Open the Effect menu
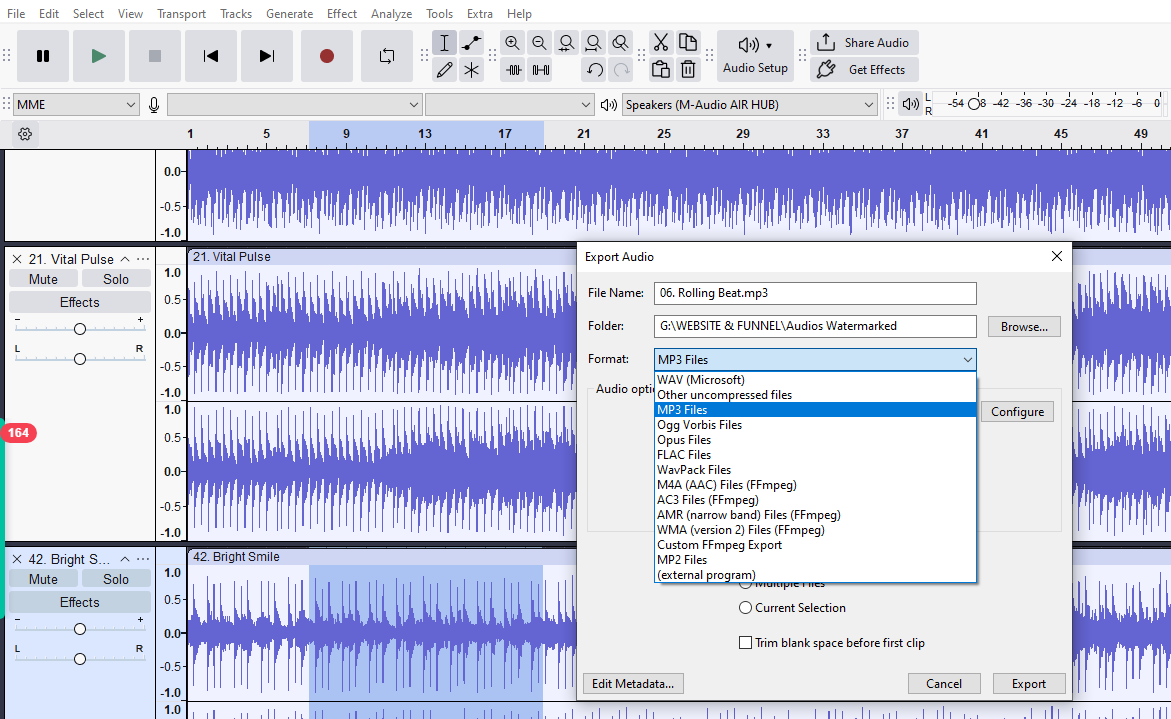Screen dimensions: 1171x719 coord(342,13)
